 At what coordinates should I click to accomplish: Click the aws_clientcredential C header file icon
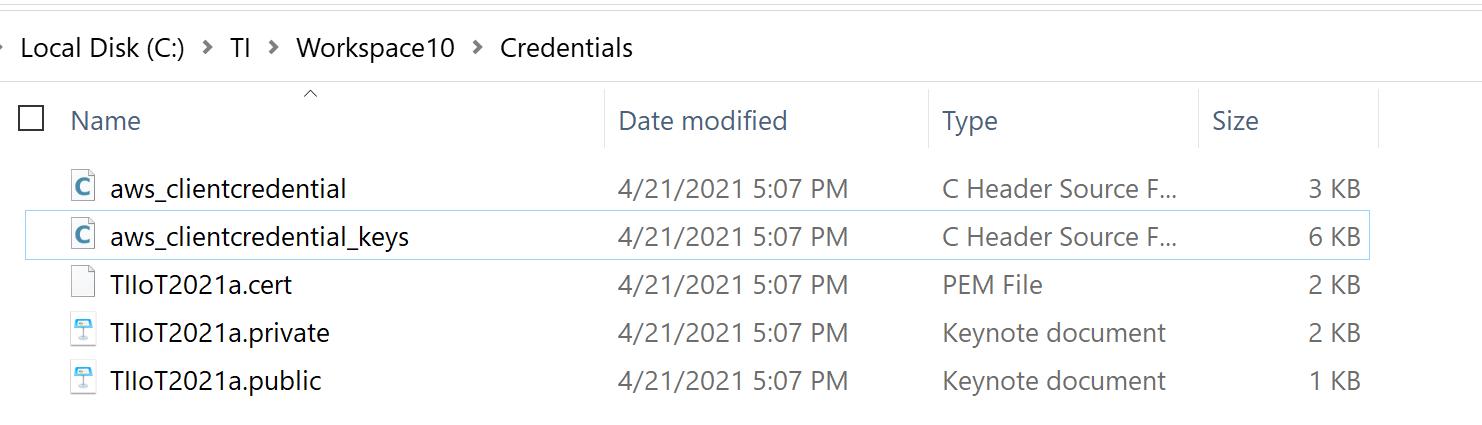(84, 187)
